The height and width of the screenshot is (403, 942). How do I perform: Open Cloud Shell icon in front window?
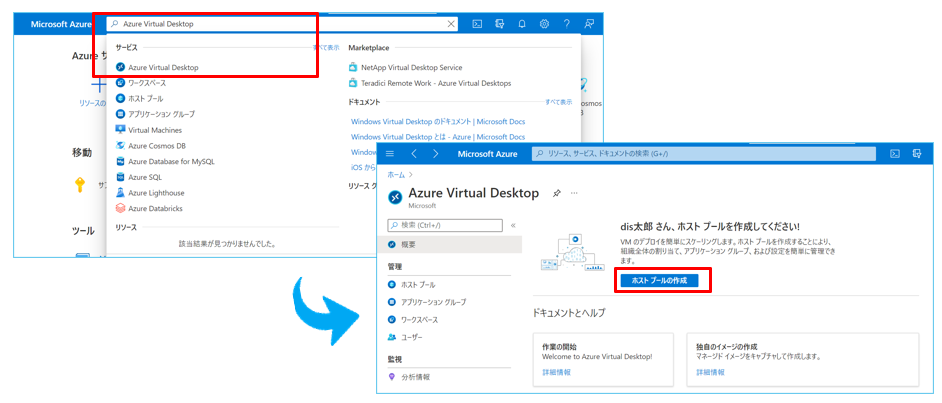click(x=895, y=154)
